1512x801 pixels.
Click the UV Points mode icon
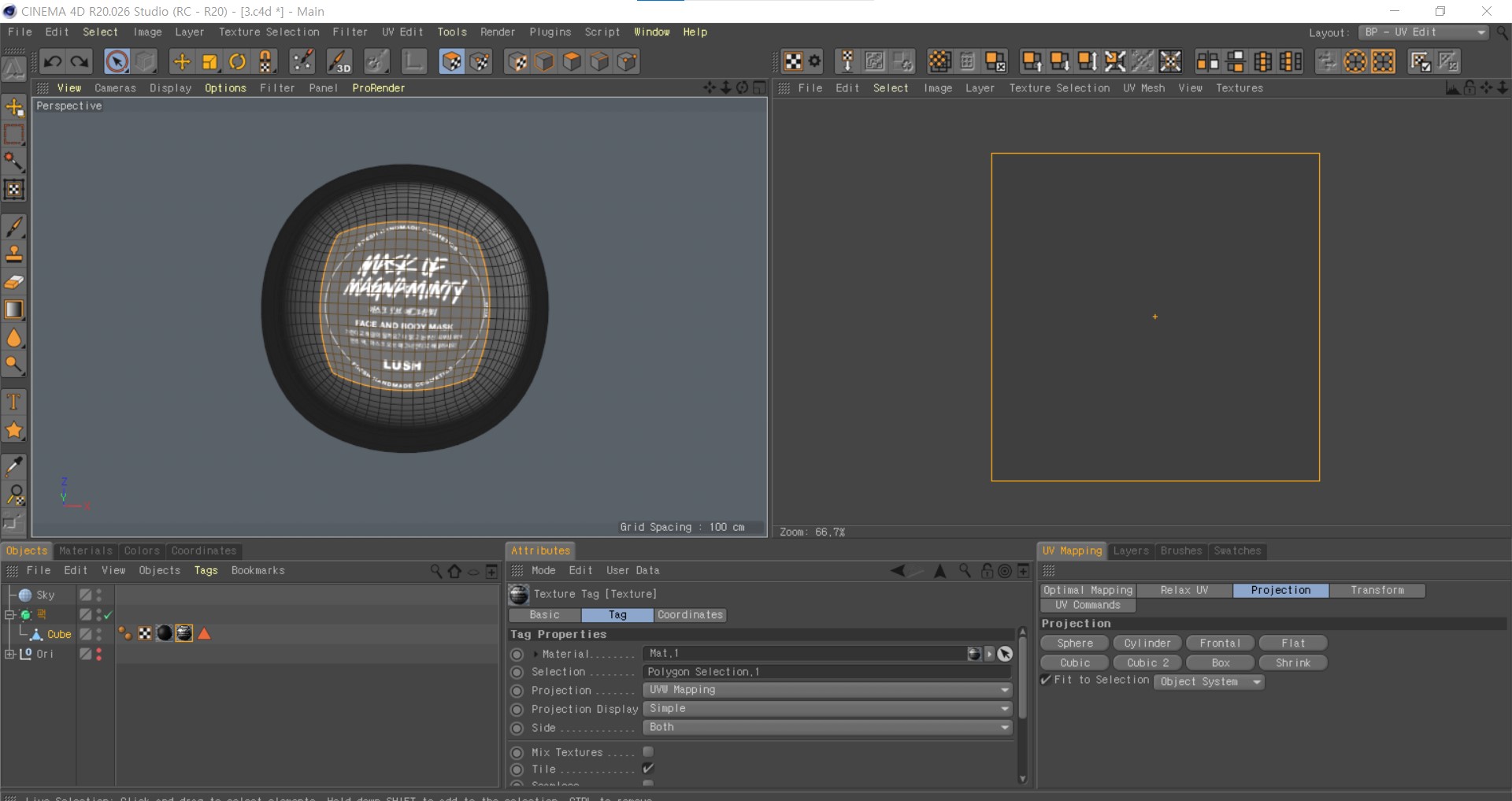[x=480, y=61]
